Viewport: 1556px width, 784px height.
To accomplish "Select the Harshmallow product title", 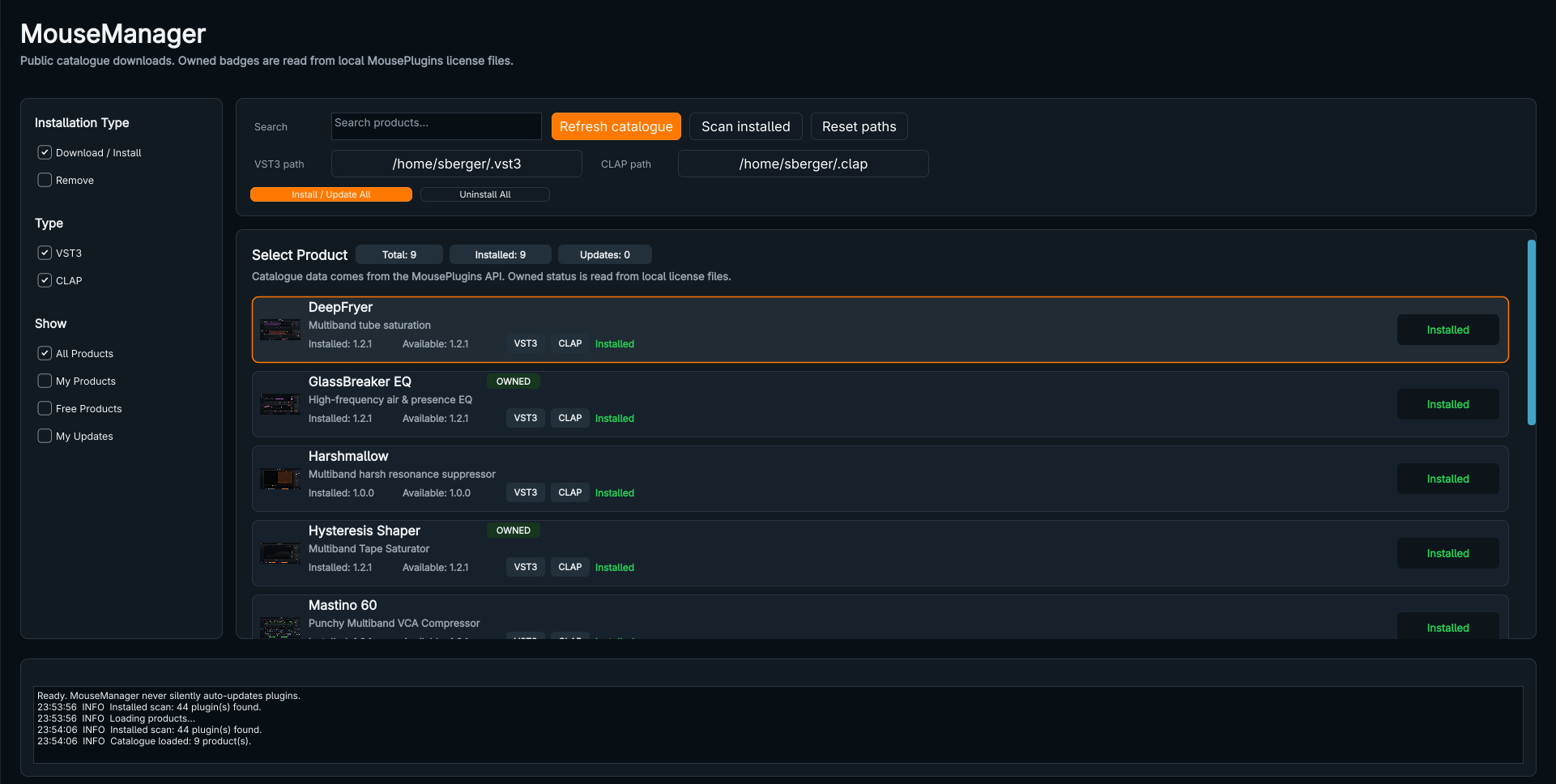I will pyautogui.click(x=348, y=456).
